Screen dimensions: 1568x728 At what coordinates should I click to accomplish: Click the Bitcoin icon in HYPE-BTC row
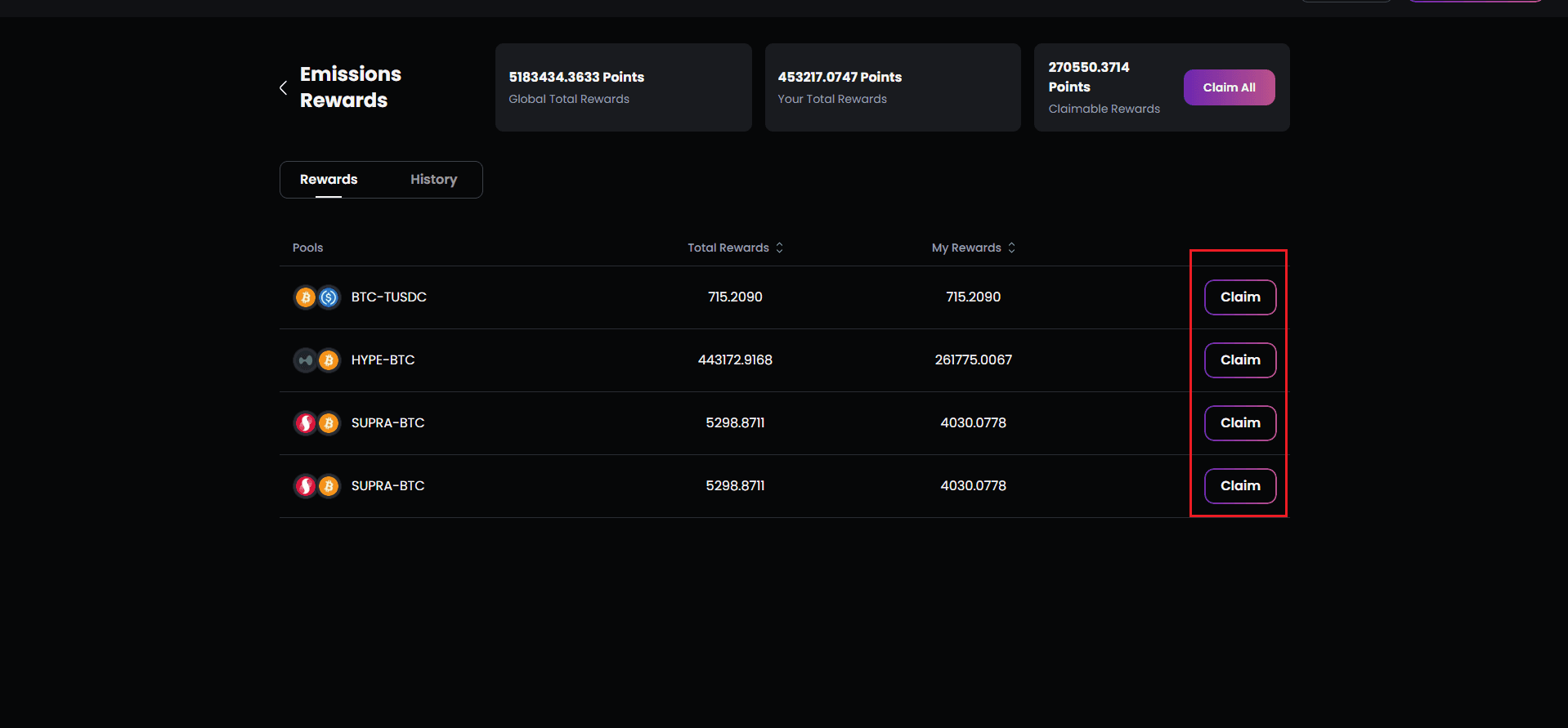click(x=329, y=360)
